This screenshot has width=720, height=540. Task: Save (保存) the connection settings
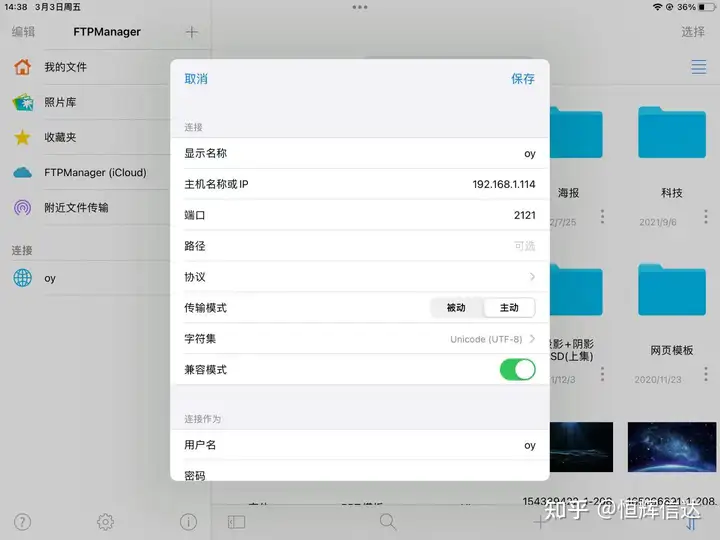(x=523, y=79)
